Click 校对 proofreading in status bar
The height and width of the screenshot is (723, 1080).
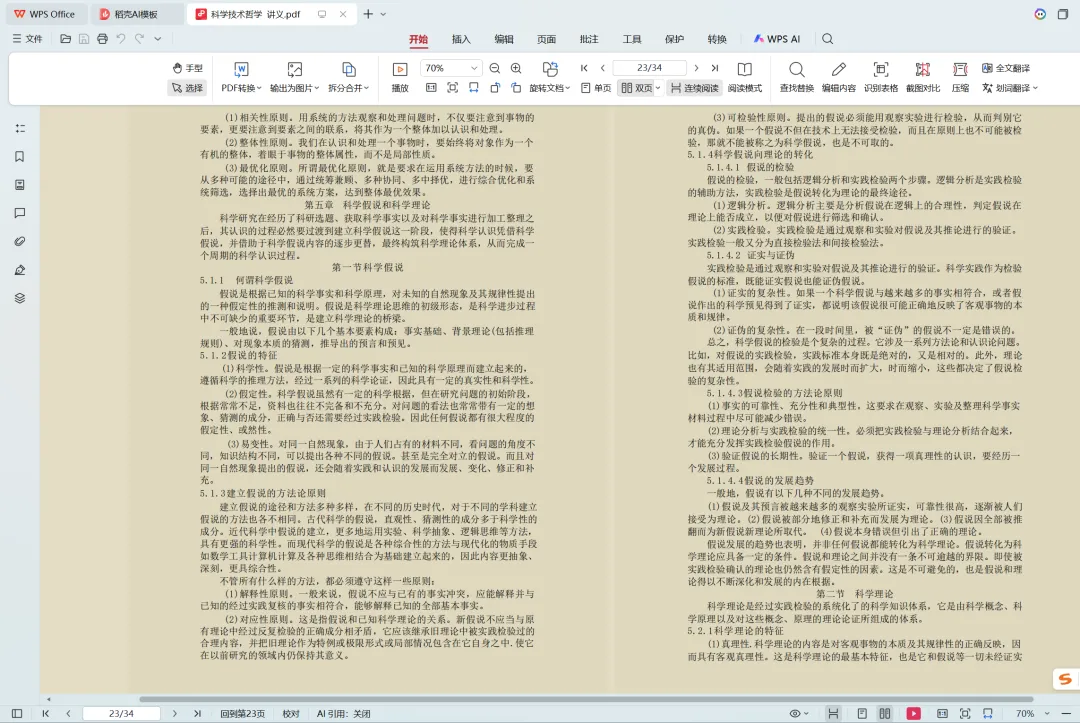tap(291, 714)
